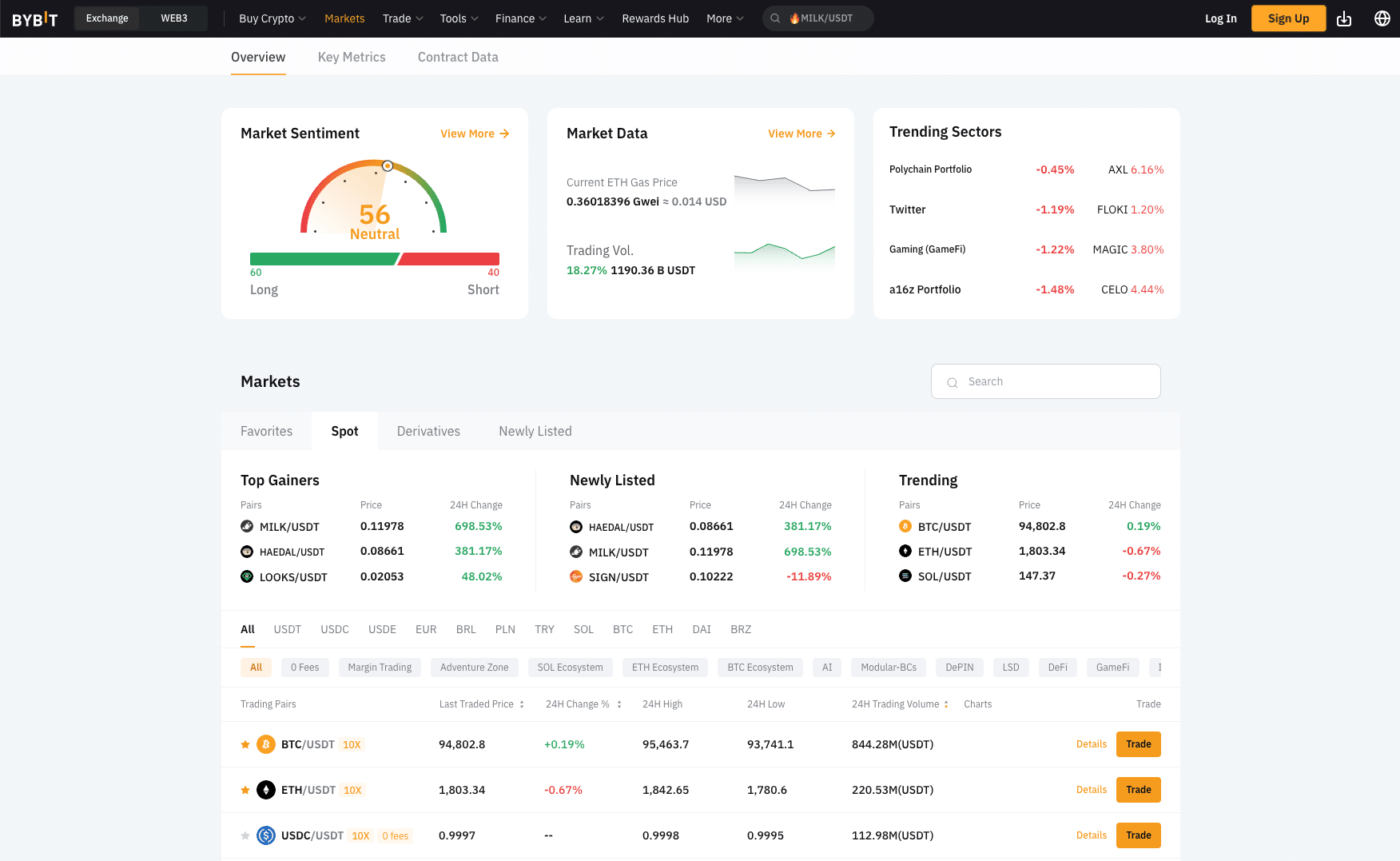Click the Bitcoin icon in BTC/USDT row
The width and height of the screenshot is (1400, 861).
point(266,744)
